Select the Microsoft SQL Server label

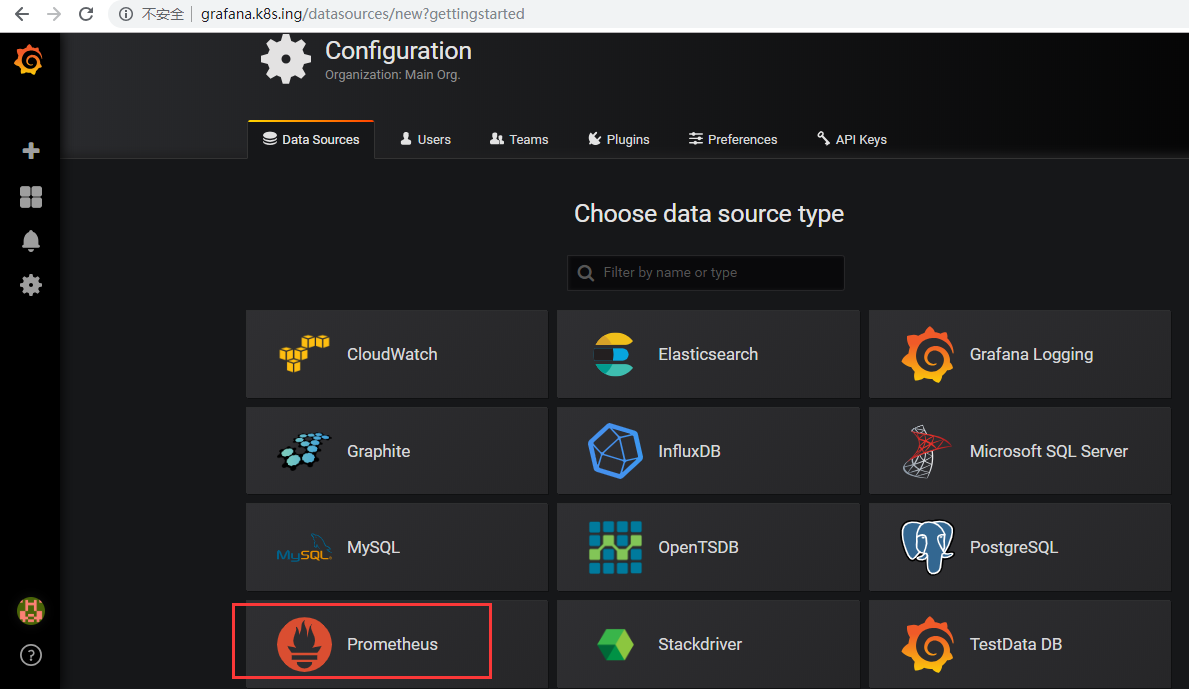pyautogui.click(x=1049, y=451)
